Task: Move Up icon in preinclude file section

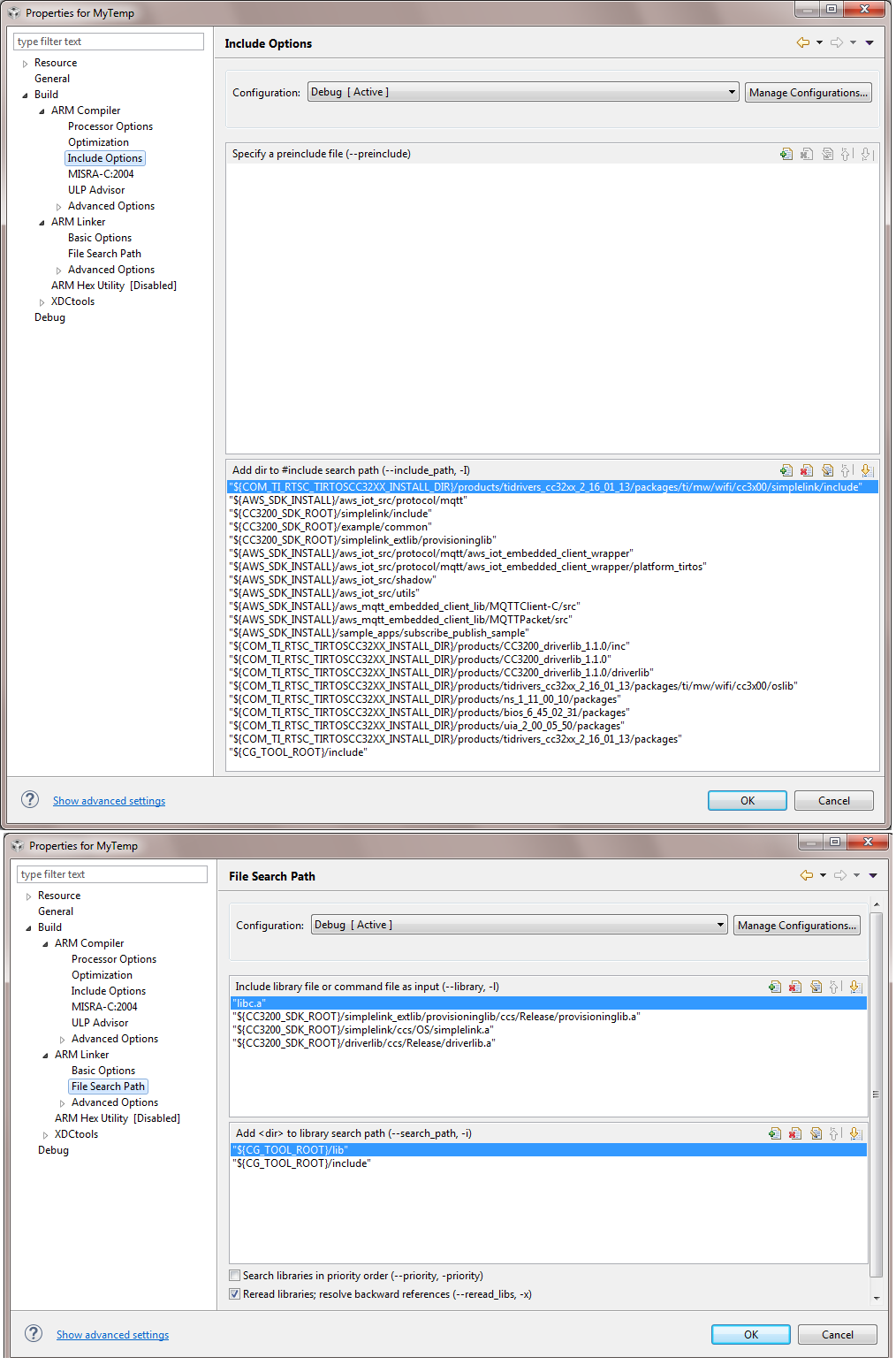Action: click(846, 154)
